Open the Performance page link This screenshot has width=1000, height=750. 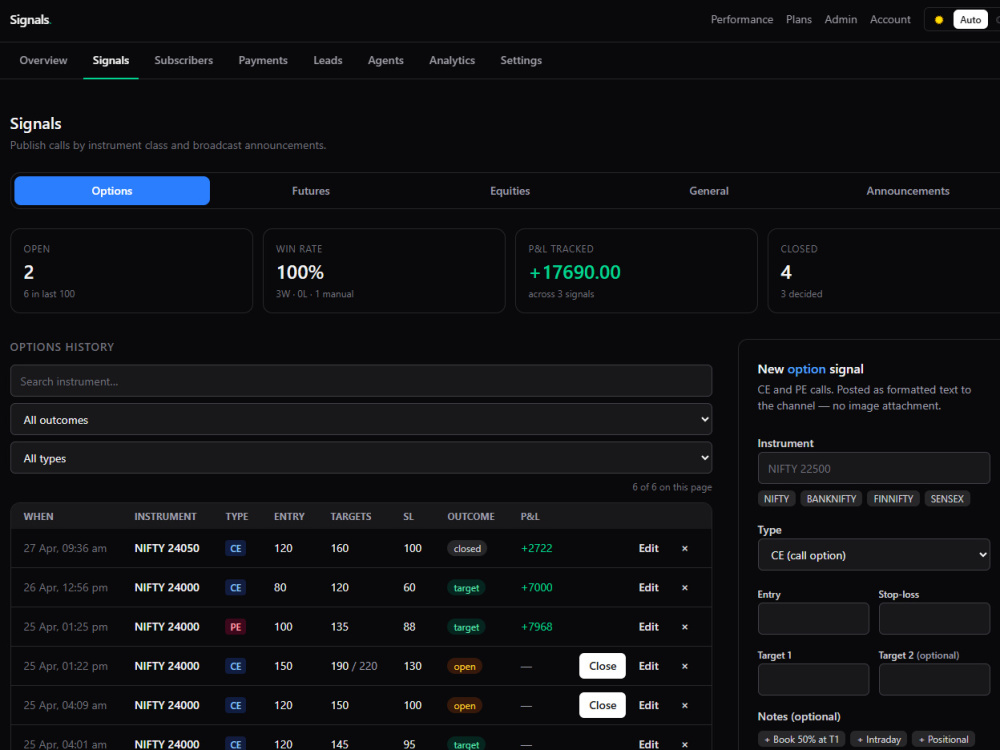[x=742, y=20]
